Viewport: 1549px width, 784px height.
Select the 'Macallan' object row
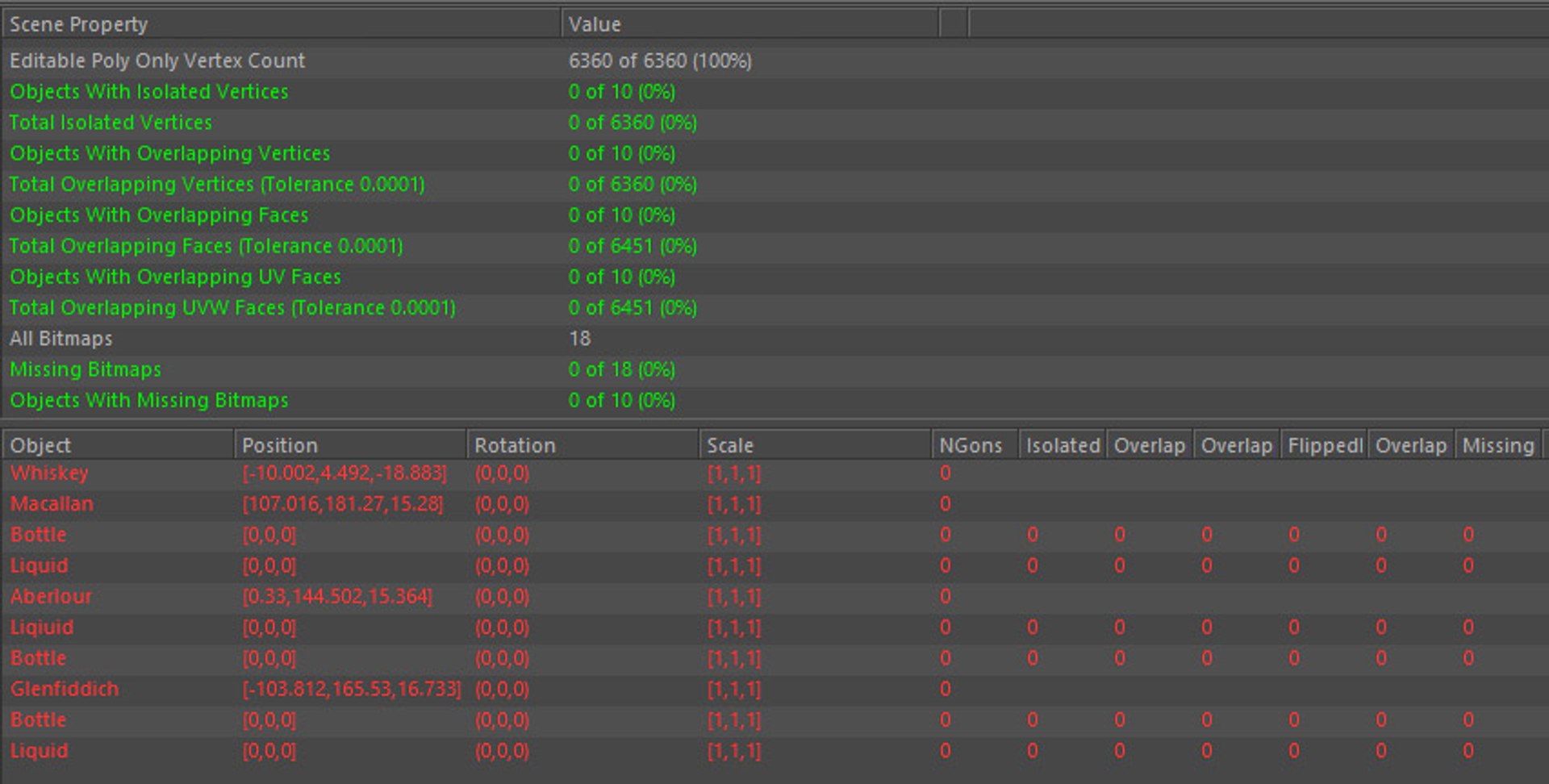(x=774, y=504)
